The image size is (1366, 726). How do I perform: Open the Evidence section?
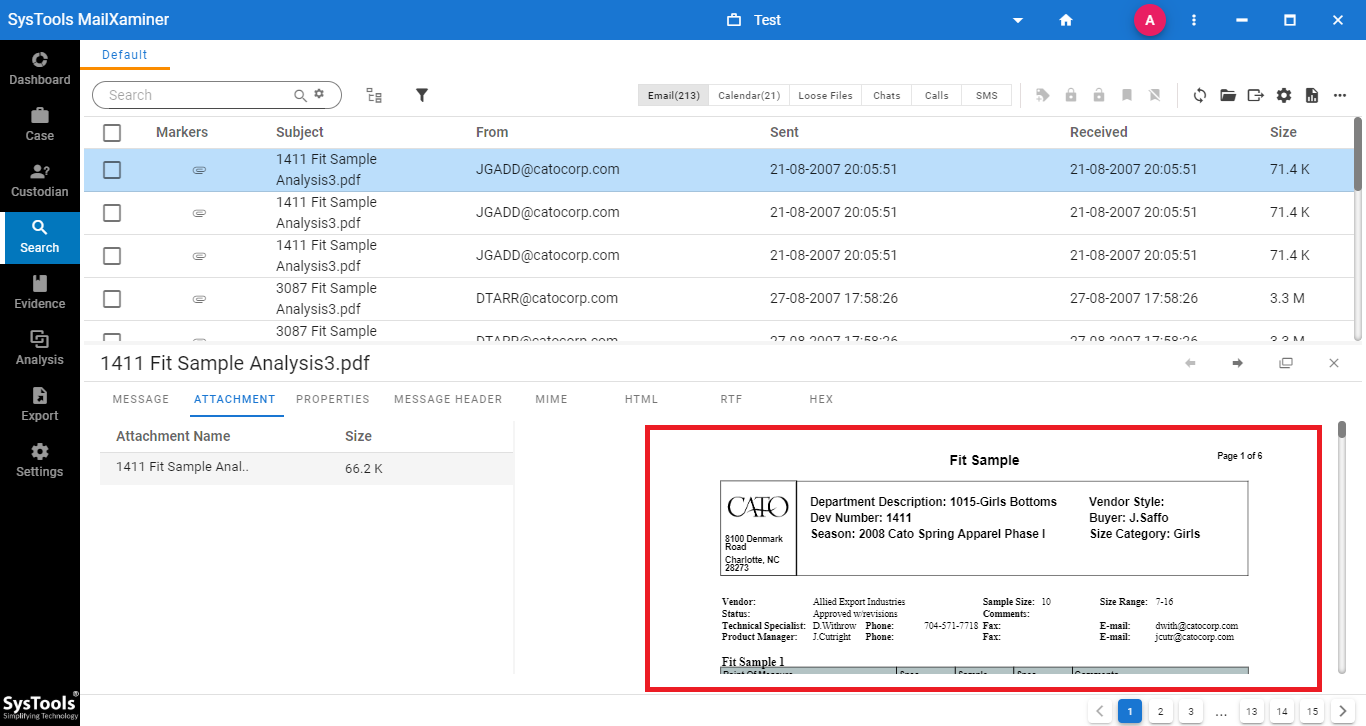click(x=40, y=292)
